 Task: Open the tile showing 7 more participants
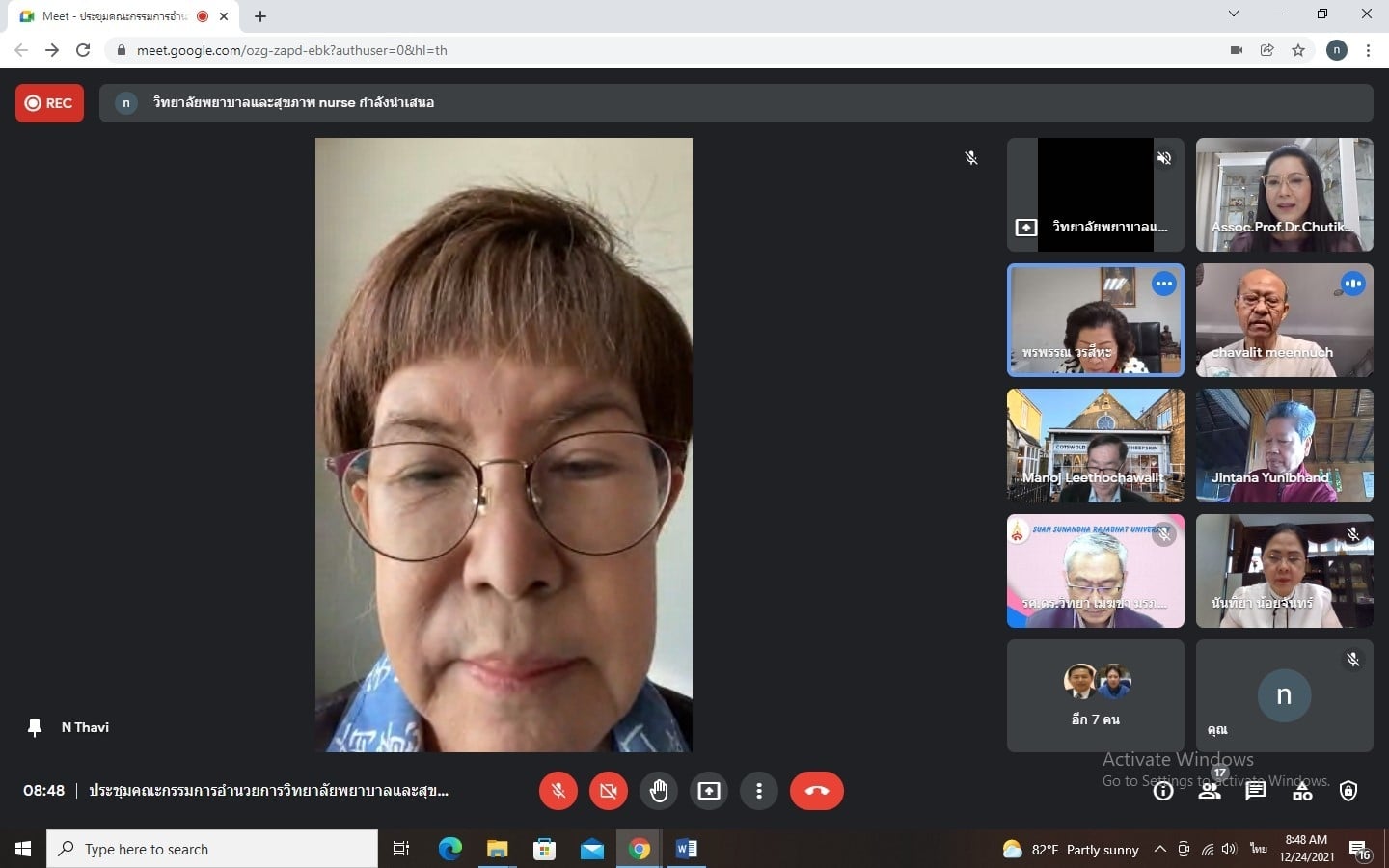point(1095,695)
